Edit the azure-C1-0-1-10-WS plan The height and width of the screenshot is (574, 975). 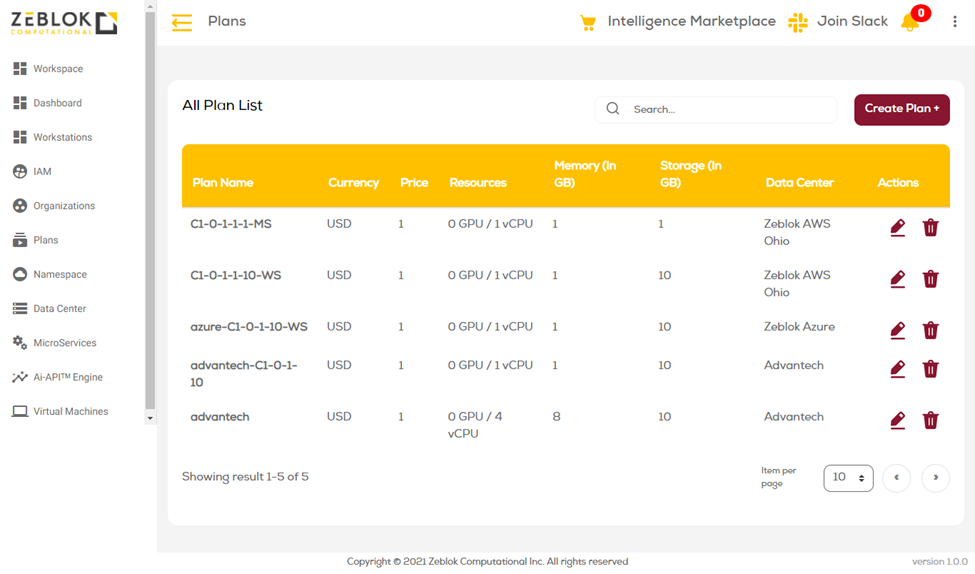coord(897,330)
